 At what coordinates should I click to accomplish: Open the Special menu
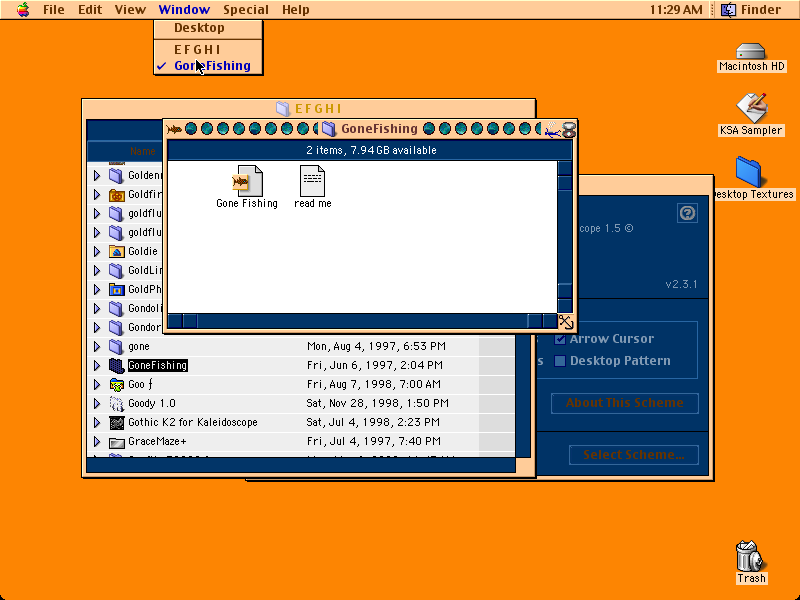coord(245,10)
